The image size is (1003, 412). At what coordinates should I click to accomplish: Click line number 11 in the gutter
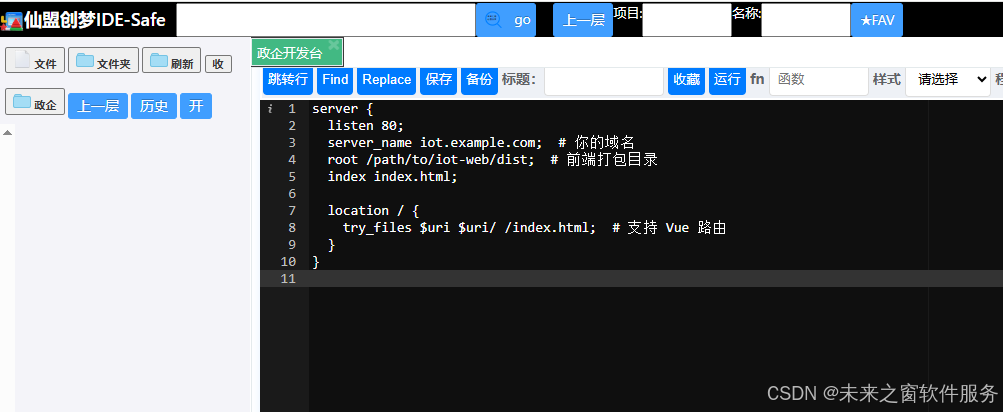288,278
